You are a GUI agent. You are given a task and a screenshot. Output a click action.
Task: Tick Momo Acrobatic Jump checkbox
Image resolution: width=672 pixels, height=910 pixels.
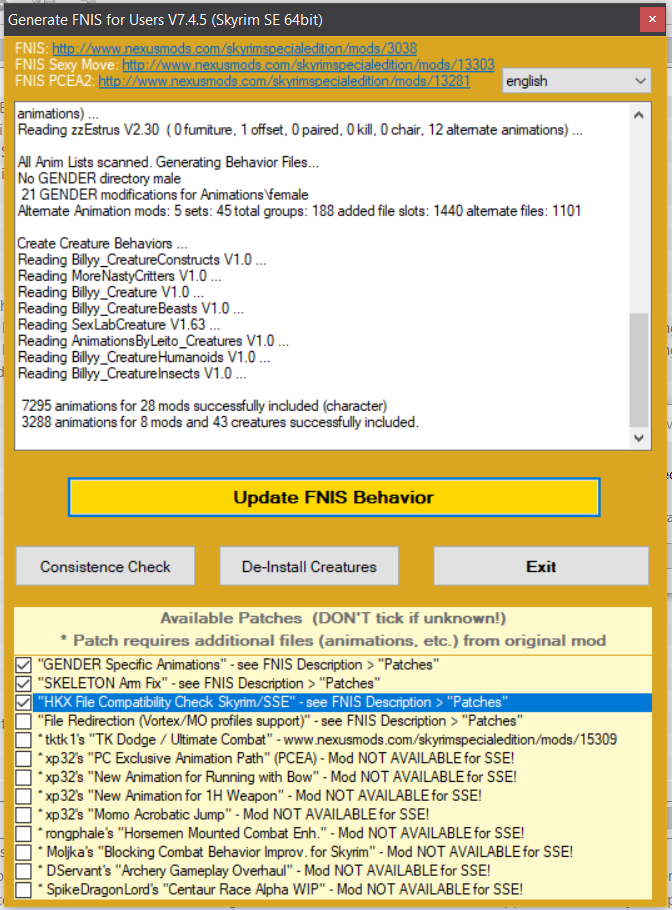[24, 815]
